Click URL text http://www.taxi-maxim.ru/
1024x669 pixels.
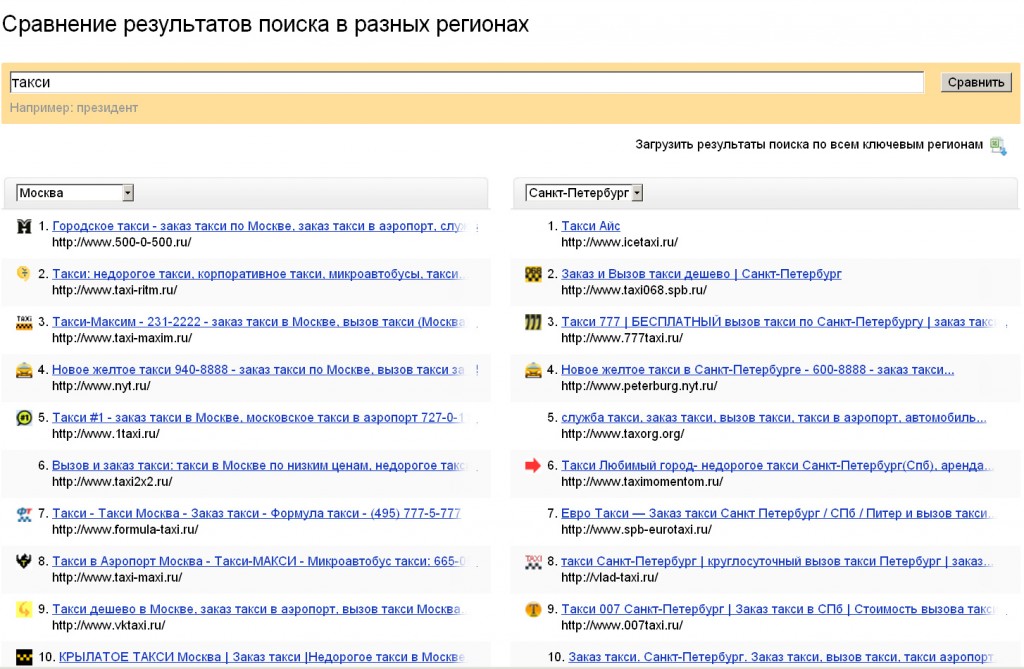pyautogui.click(x=122, y=338)
